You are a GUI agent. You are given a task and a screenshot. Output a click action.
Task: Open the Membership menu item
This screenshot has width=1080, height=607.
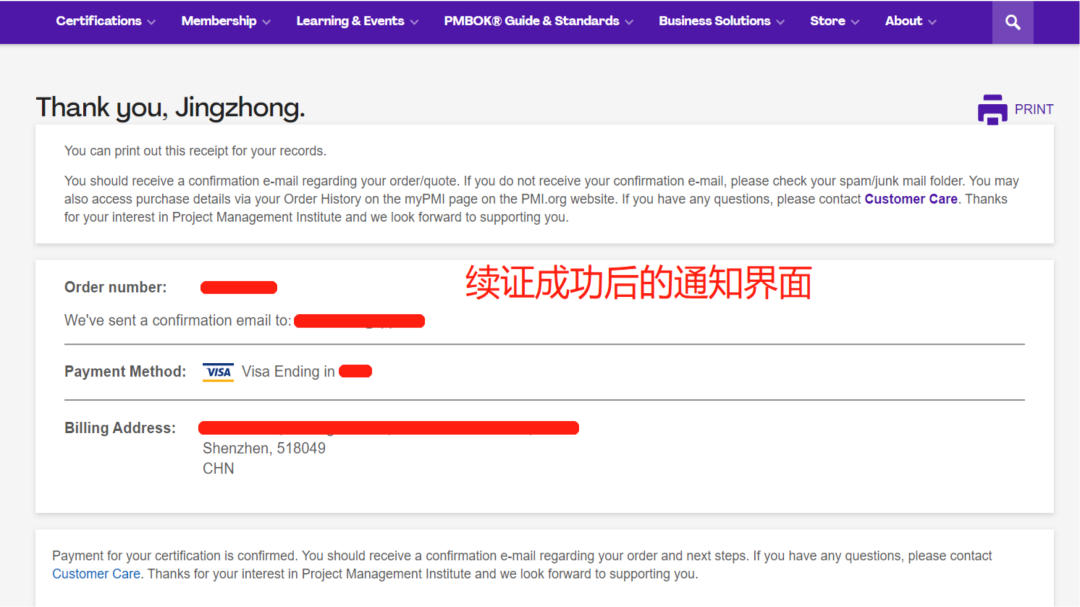[218, 21]
